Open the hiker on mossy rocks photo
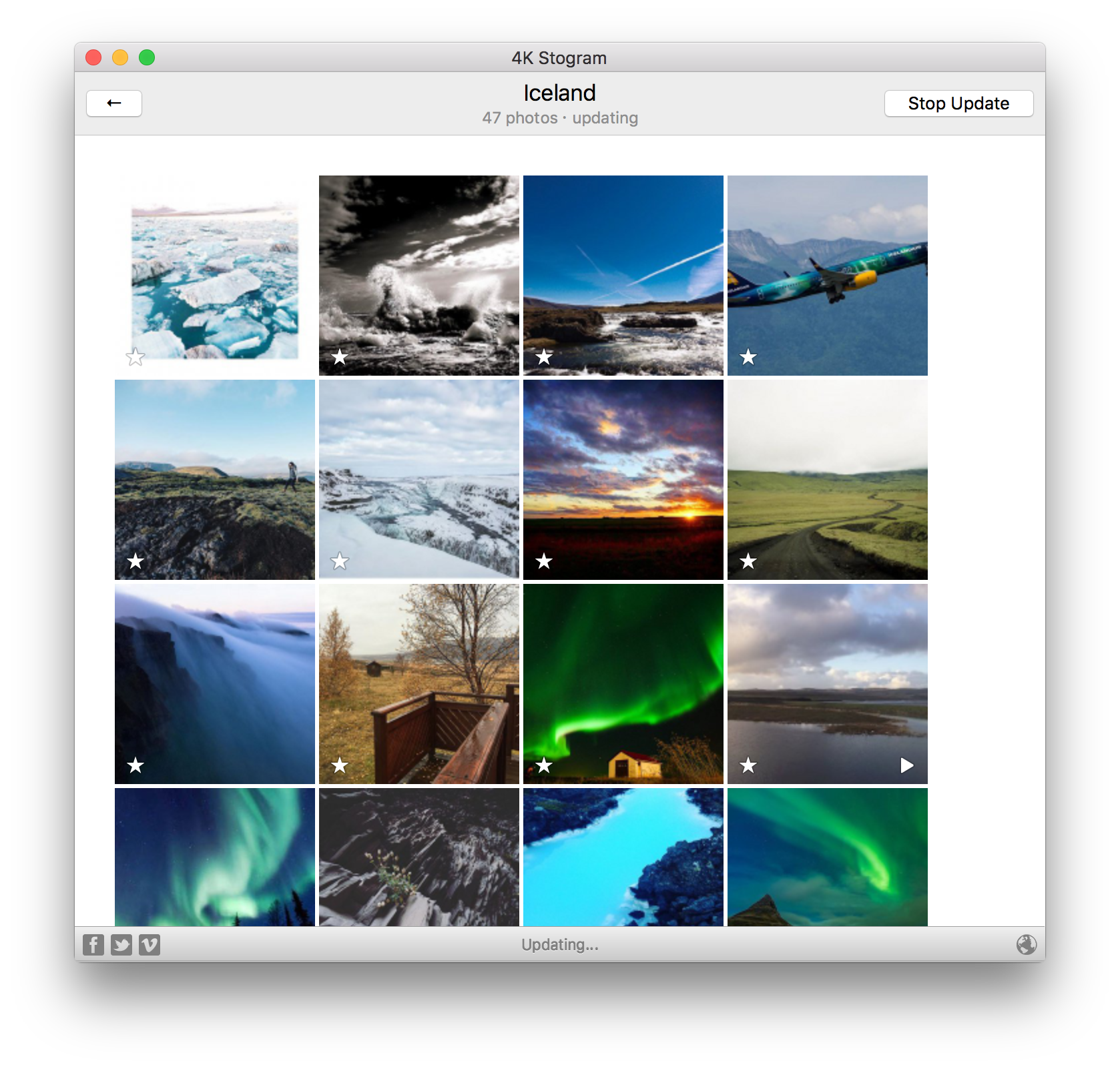The width and height of the screenshot is (1120, 1069). pyautogui.click(x=214, y=480)
